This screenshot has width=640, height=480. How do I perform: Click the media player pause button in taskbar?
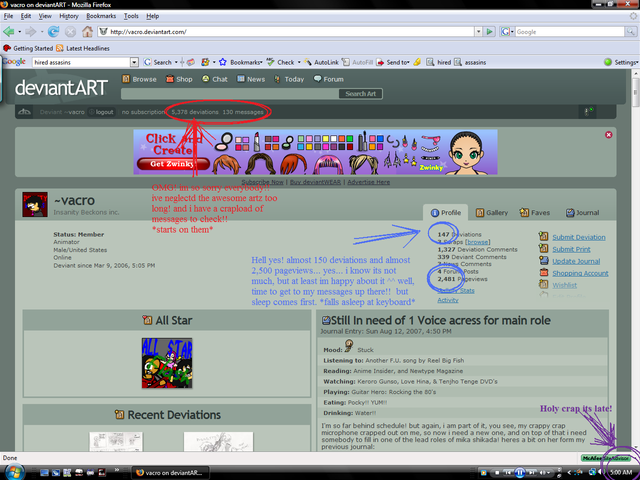coord(519,473)
